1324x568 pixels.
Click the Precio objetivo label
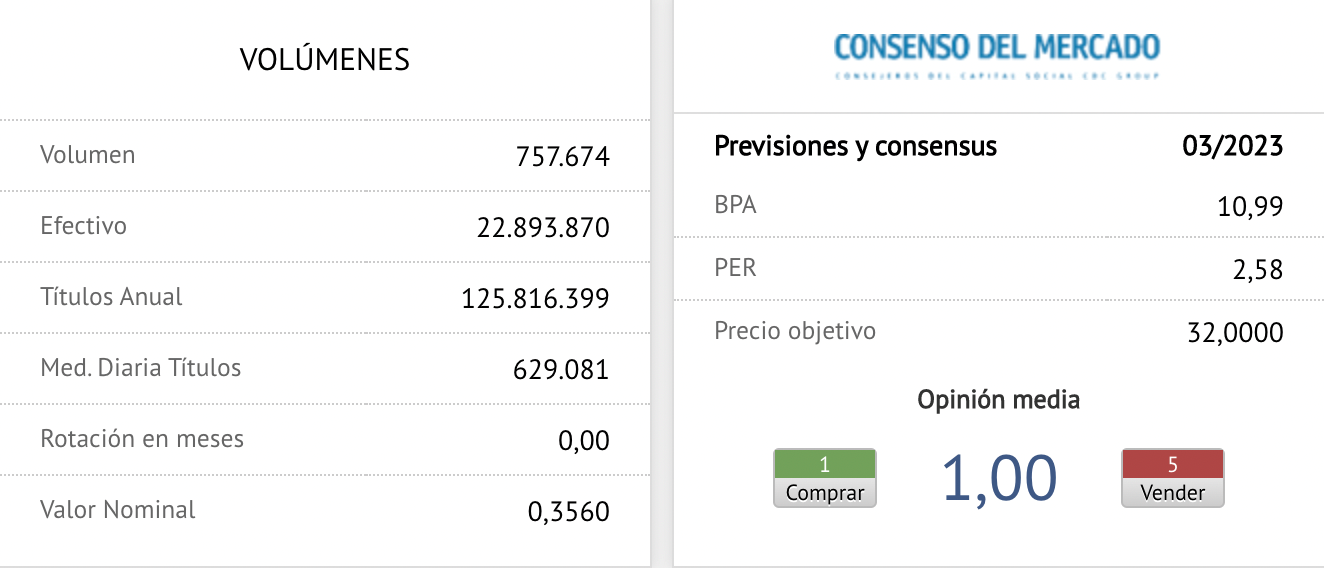pyautogui.click(x=795, y=331)
